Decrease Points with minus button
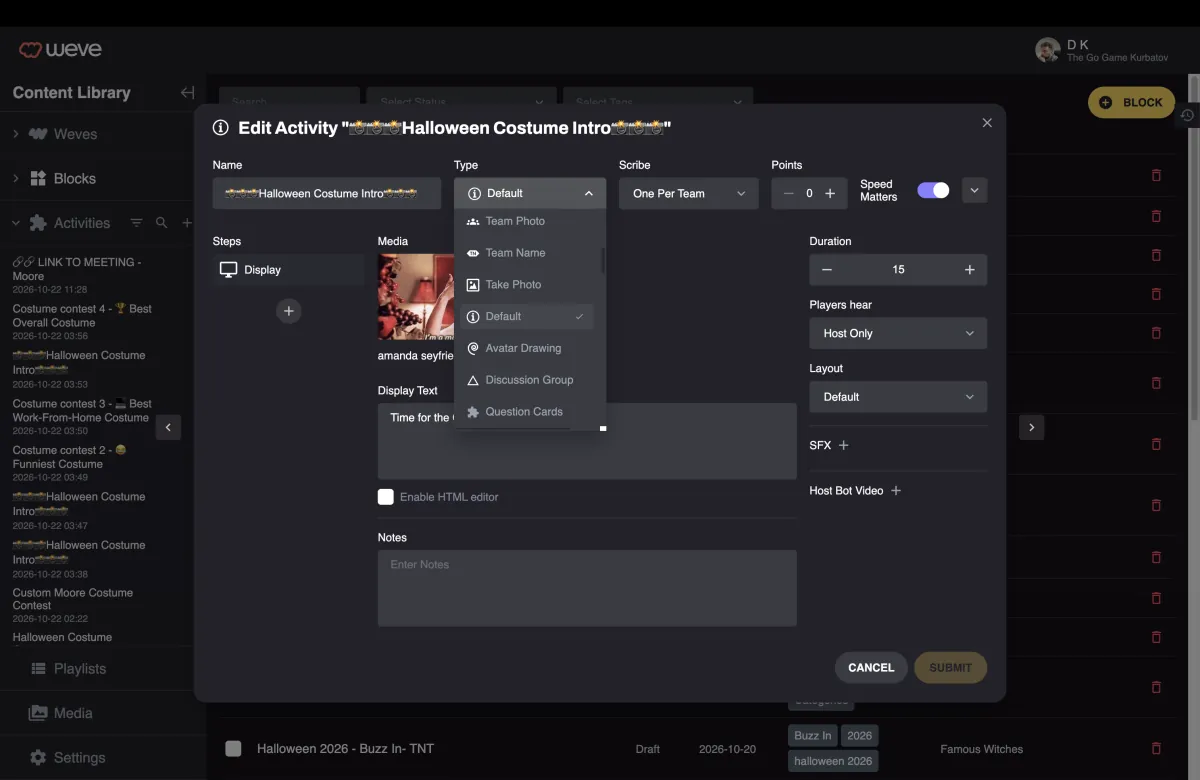Viewport: 1200px width, 780px height. coord(789,193)
